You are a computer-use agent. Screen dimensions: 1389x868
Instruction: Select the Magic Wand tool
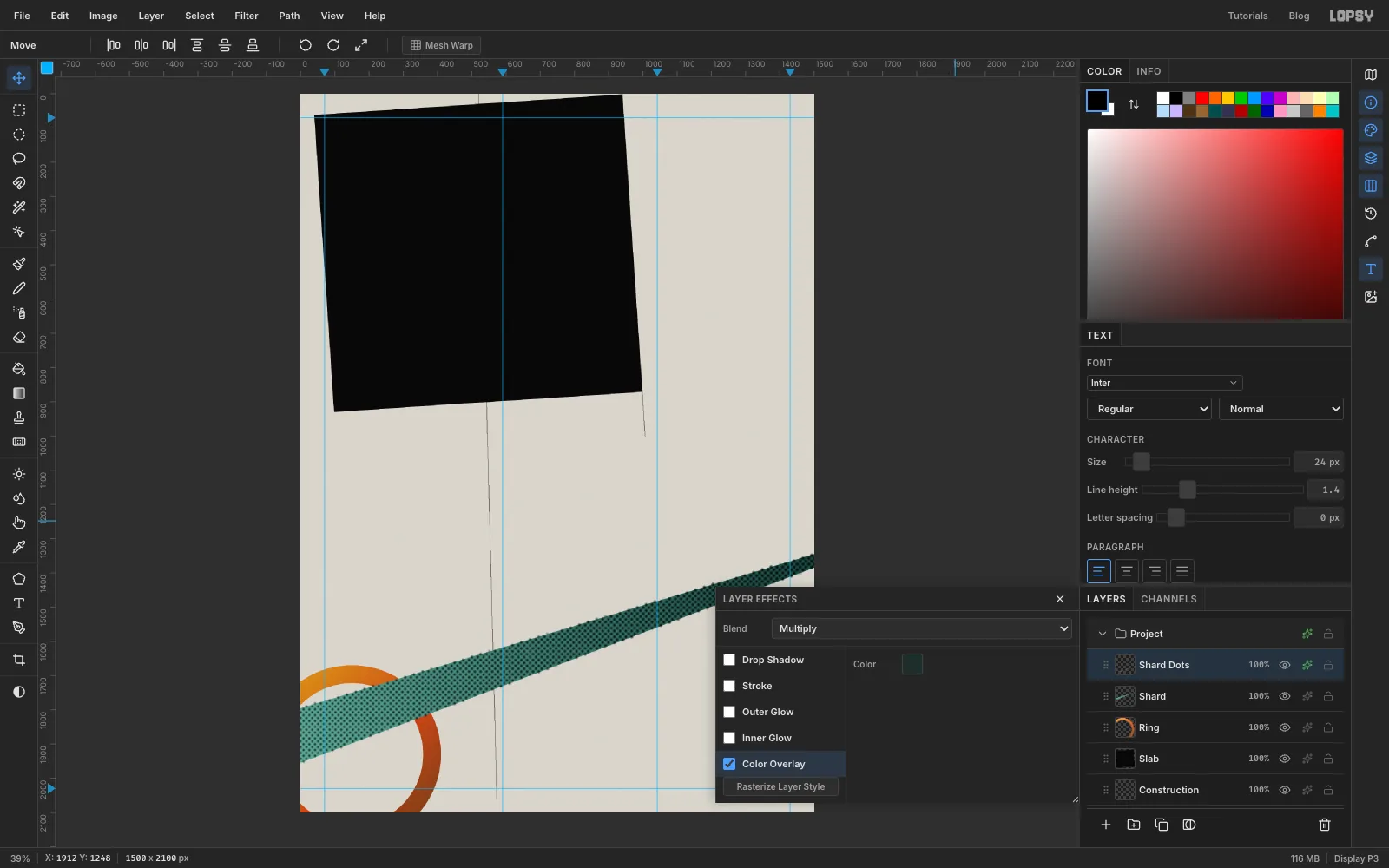[19, 207]
